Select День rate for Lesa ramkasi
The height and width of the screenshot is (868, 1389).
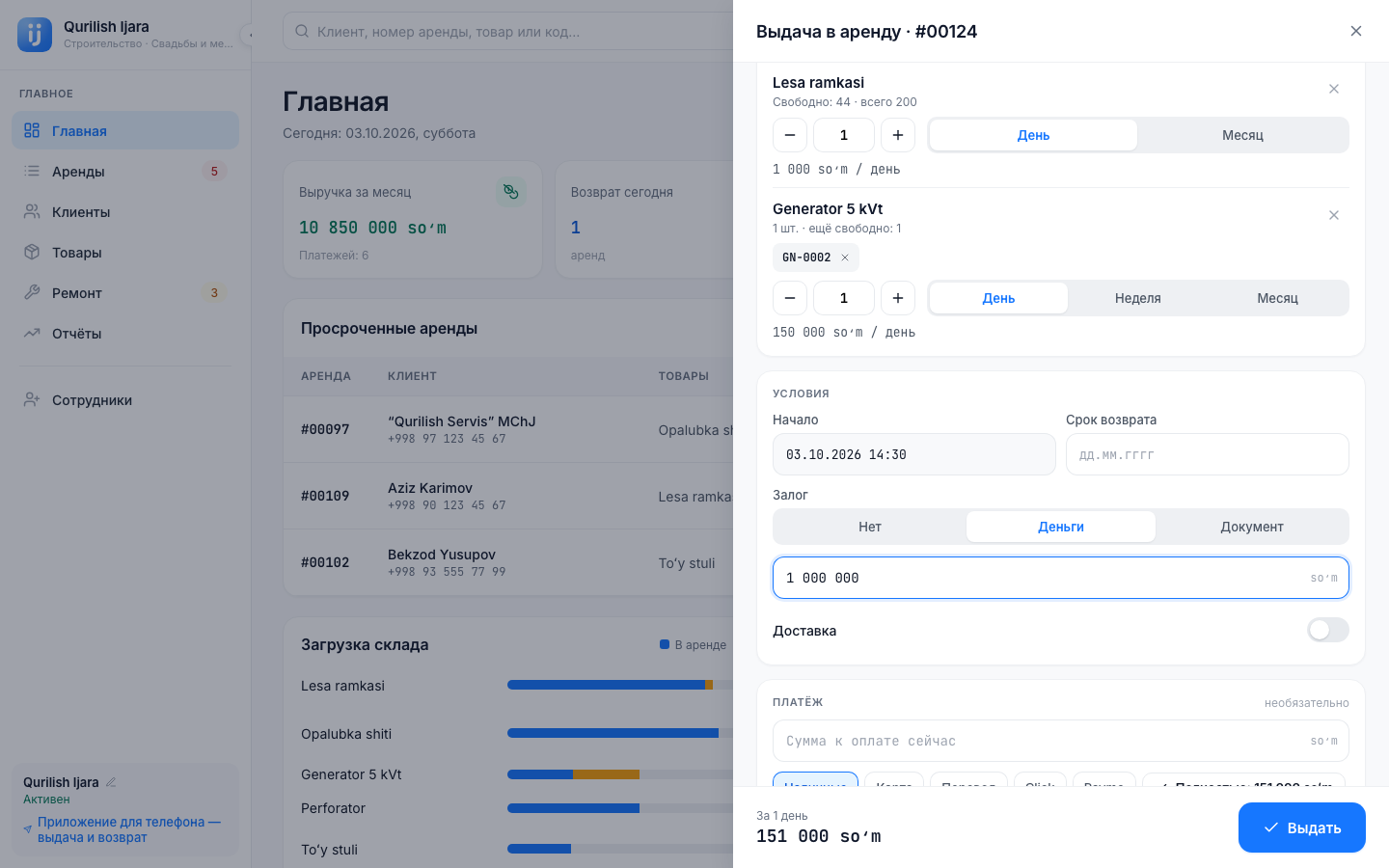[x=1033, y=135]
